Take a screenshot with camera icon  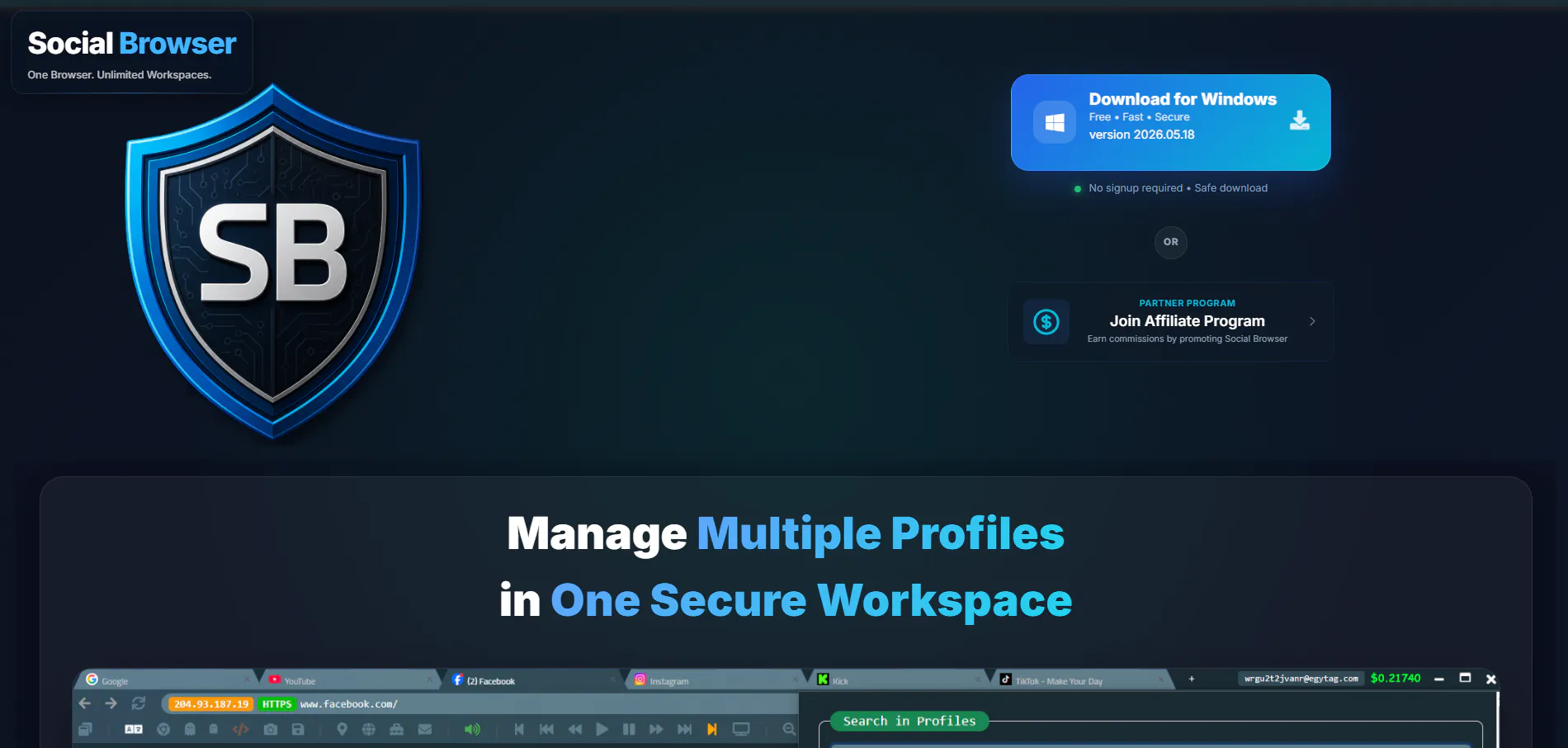pyautogui.click(x=271, y=729)
